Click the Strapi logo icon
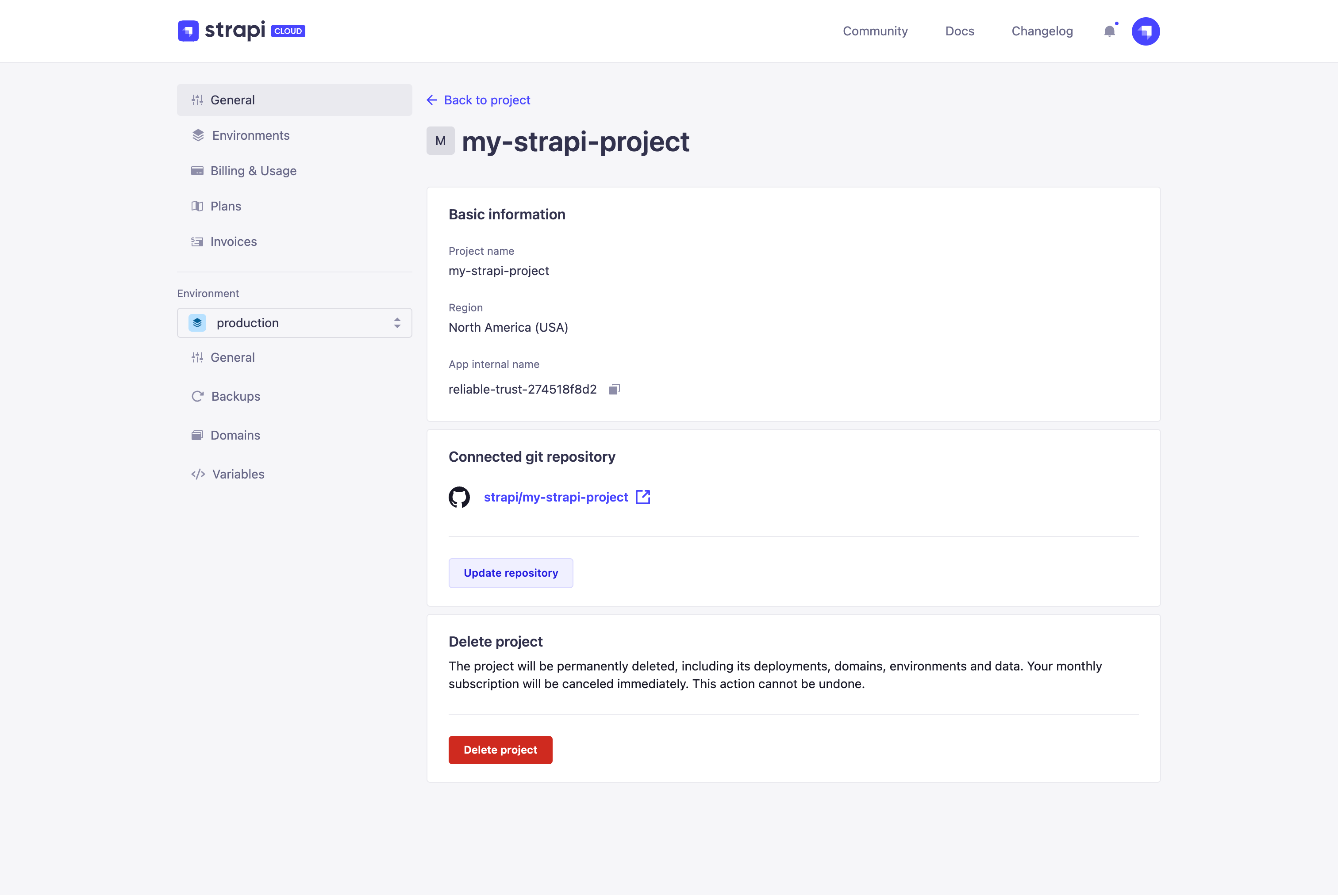Screen dimensions: 1338x896 pyautogui.click(x=188, y=30)
